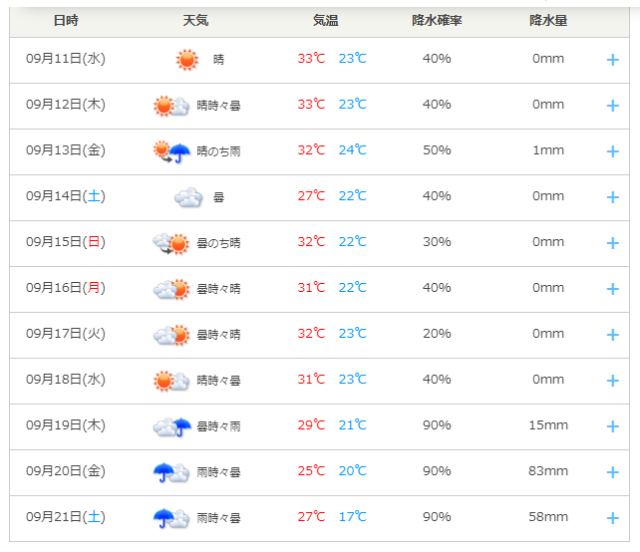Click the cloud-then-sun icon for 09月15日
640x552 pixels.
tap(171, 243)
